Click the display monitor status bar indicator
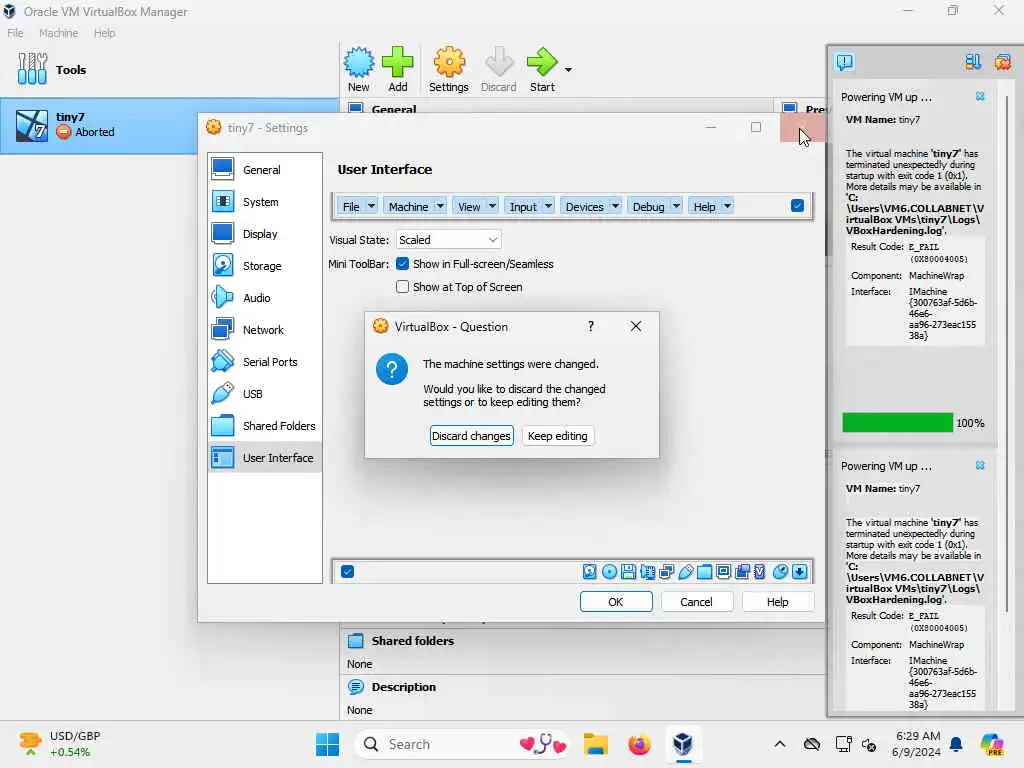This screenshot has height=768, width=1024. [x=723, y=572]
